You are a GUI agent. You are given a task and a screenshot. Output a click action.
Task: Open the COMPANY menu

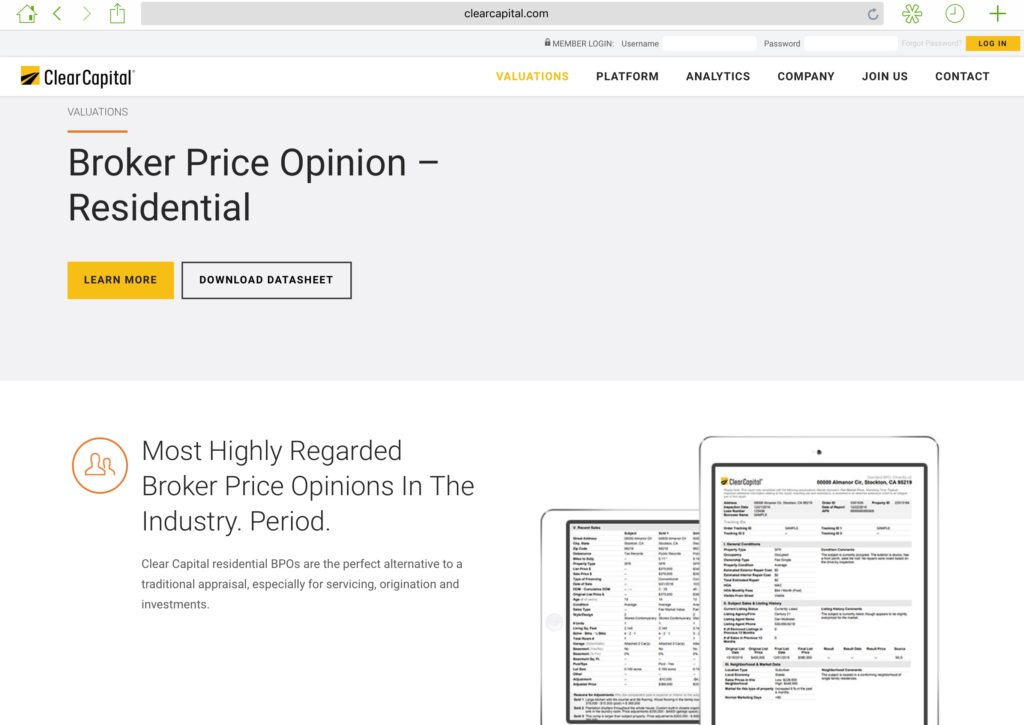pyautogui.click(x=806, y=76)
